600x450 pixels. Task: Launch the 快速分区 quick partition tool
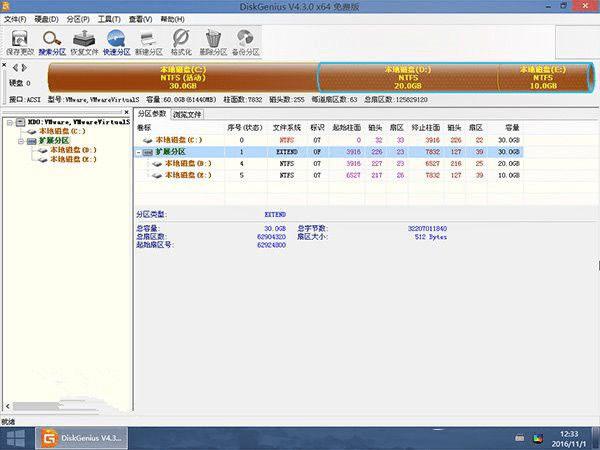[x=116, y=42]
